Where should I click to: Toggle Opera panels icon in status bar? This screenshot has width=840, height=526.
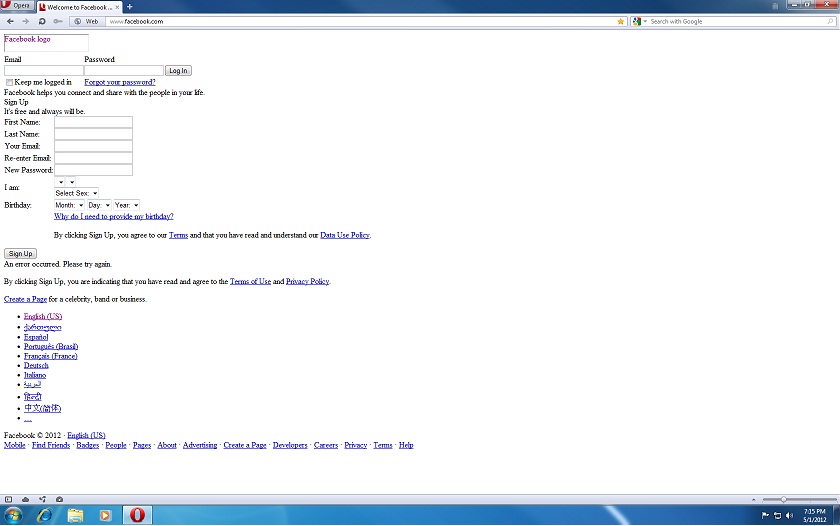point(8,499)
